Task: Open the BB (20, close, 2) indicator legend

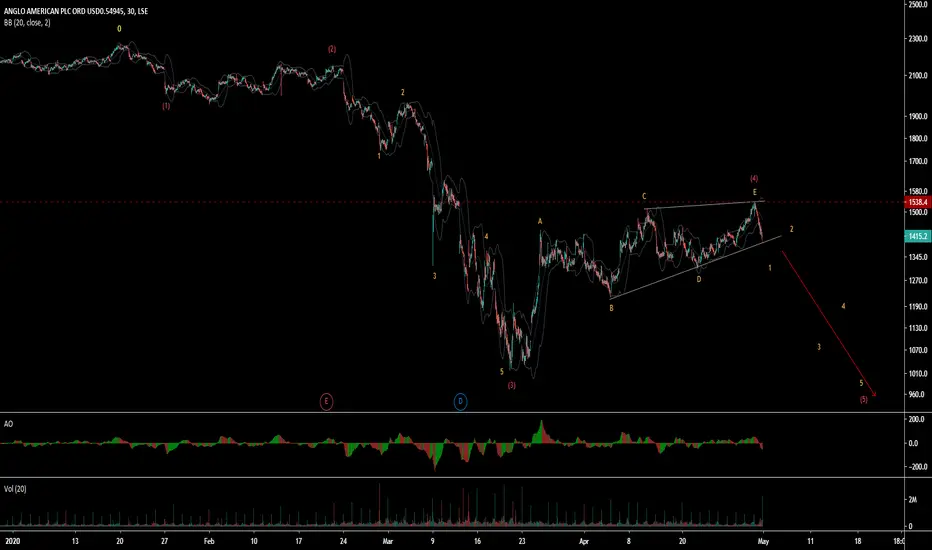Action: click(27, 23)
